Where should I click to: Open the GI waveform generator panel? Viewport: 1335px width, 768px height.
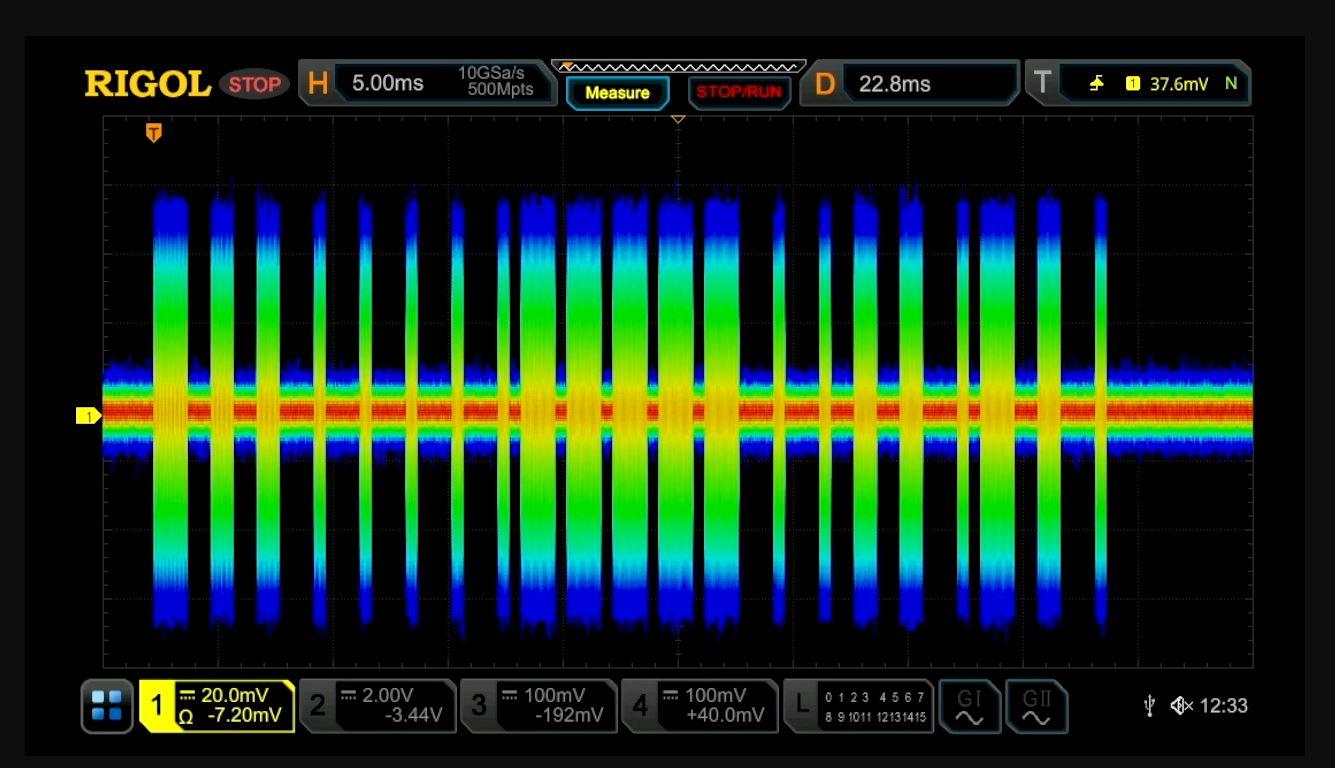click(x=970, y=707)
